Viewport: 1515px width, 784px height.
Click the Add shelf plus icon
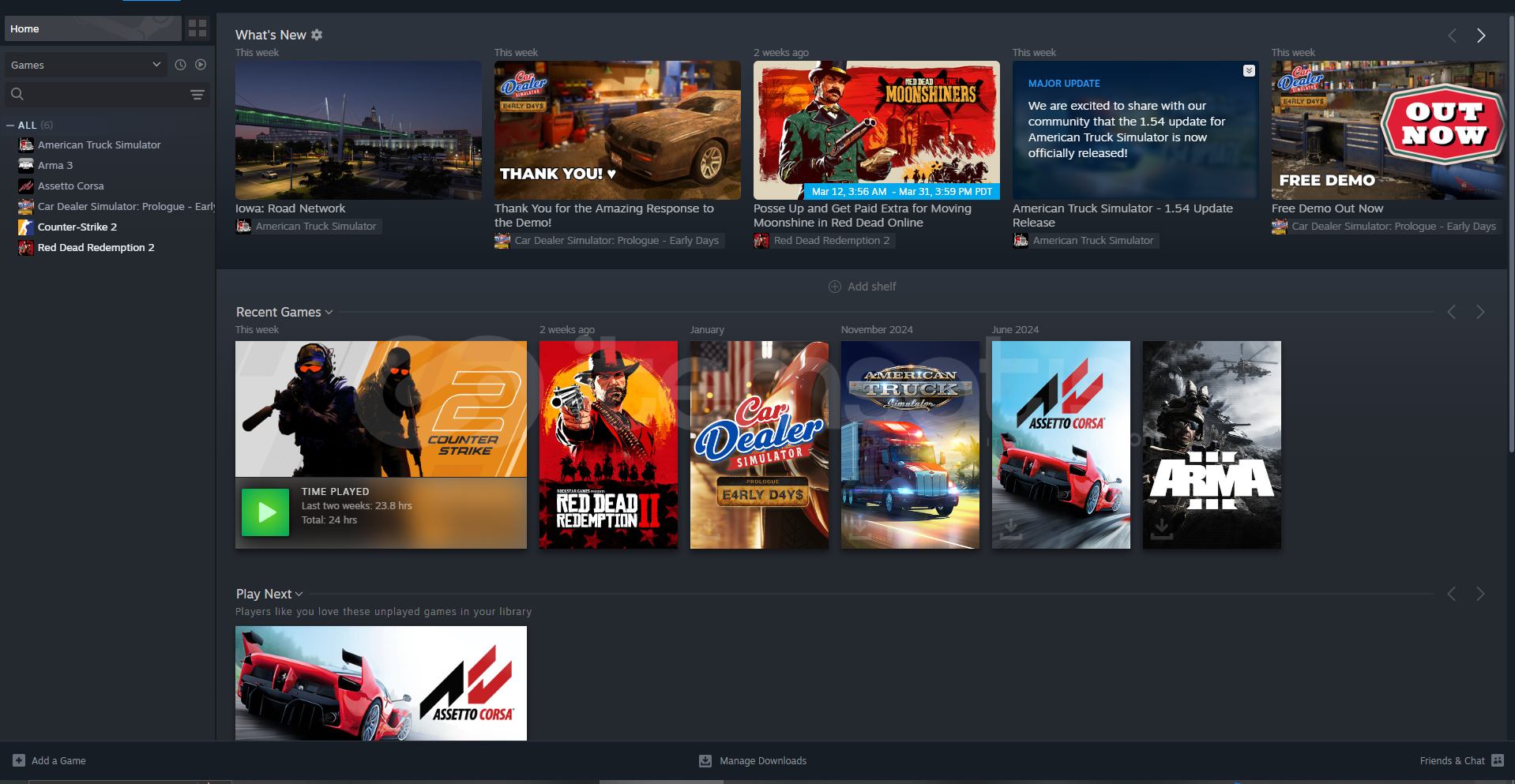coord(835,287)
